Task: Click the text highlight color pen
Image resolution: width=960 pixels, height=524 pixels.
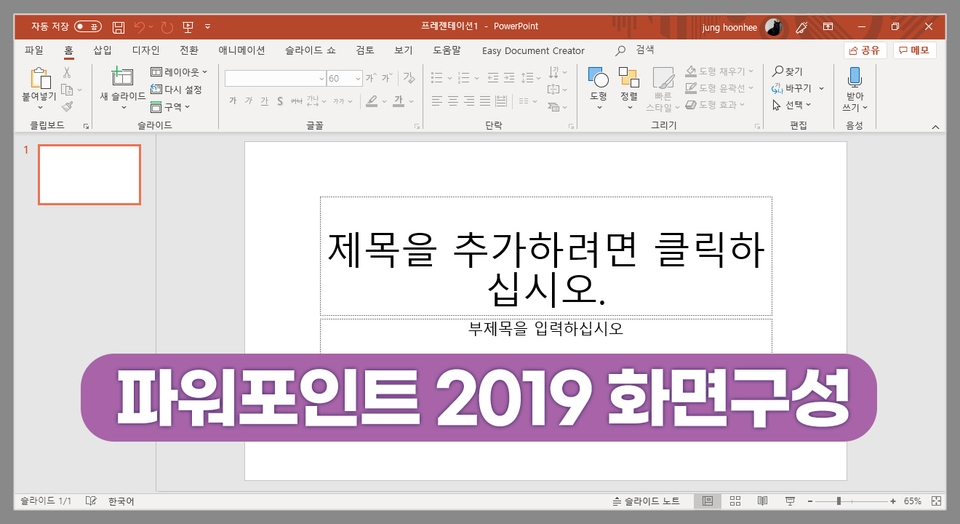Action: 372,101
